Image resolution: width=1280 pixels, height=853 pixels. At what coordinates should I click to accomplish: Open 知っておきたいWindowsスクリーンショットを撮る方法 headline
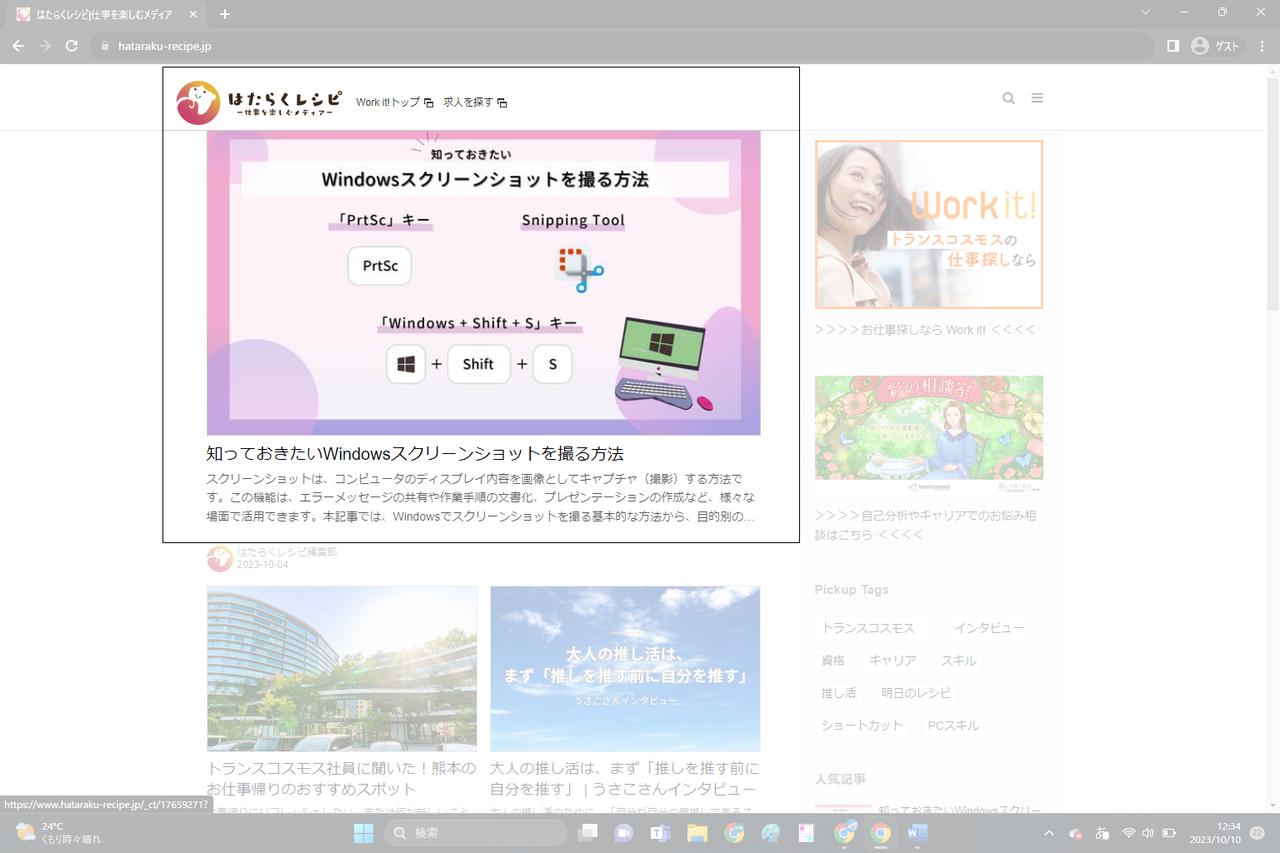(415, 453)
